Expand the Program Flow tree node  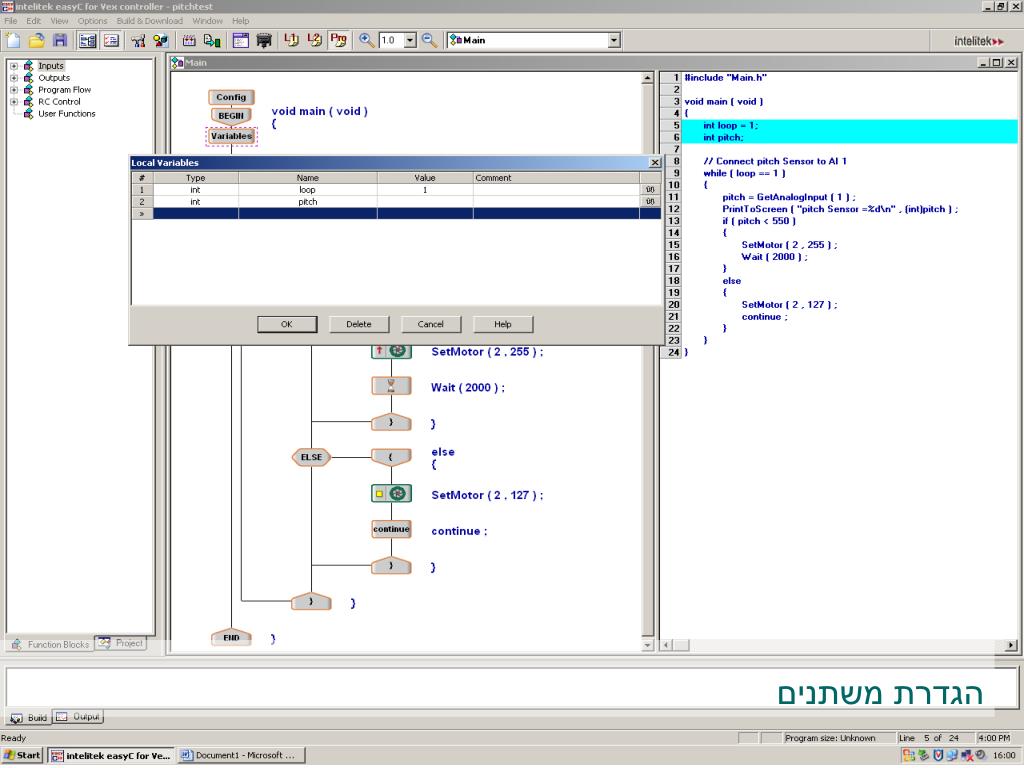[x=14, y=89]
